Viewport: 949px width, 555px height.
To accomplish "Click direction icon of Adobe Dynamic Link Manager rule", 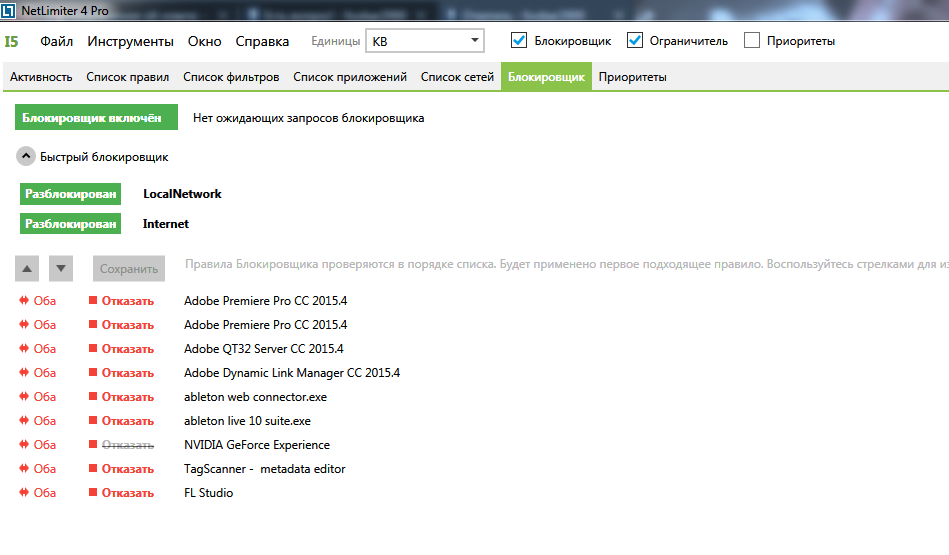I will point(24,372).
